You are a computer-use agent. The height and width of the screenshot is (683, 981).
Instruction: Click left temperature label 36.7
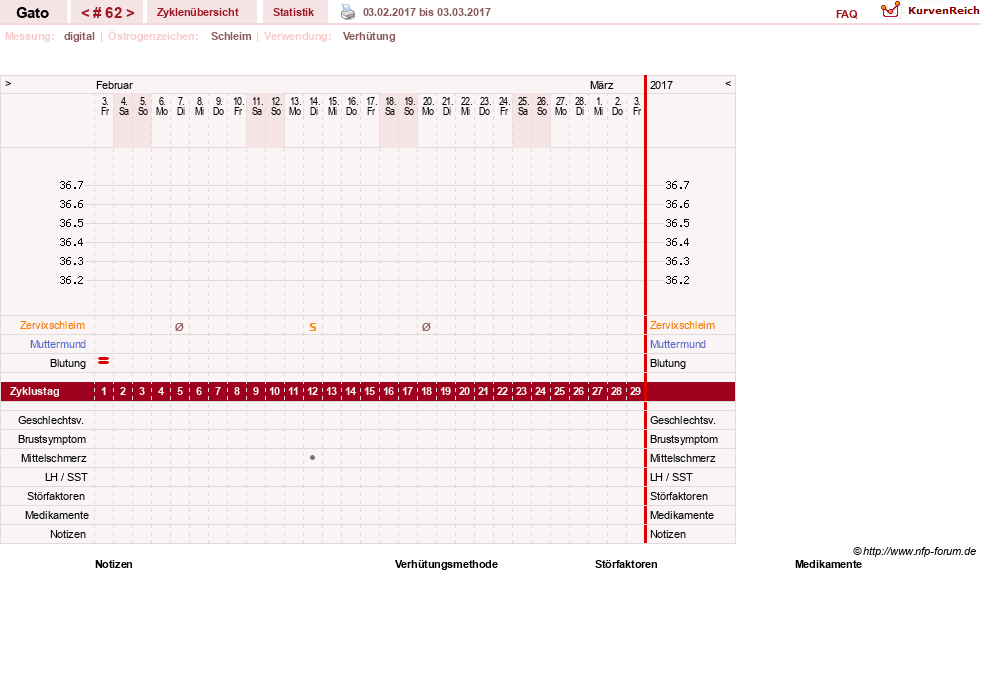[71, 185]
